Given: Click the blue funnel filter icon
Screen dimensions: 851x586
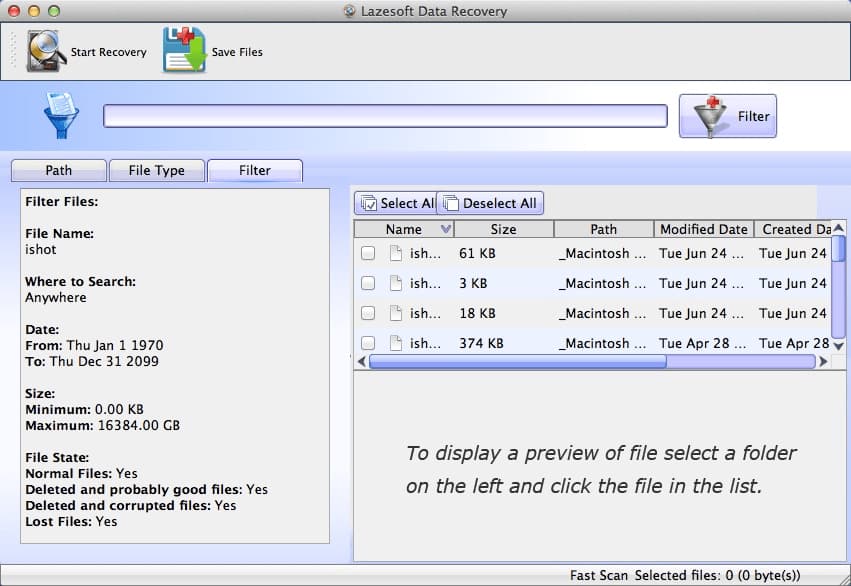Looking at the screenshot, I should point(61,115).
